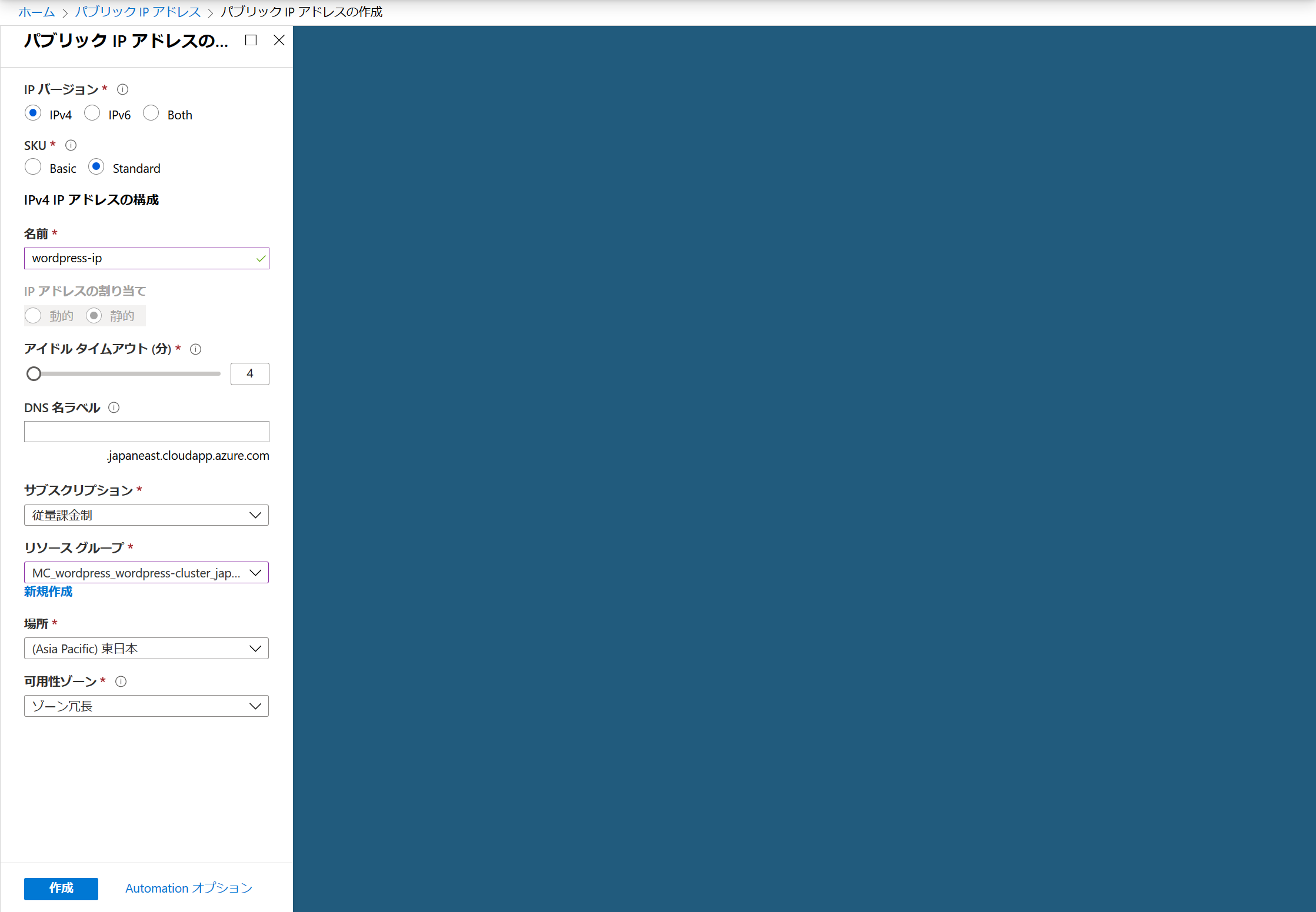
Task: Maximize the パブリック IP アドレス blade
Action: [x=251, y=40]
